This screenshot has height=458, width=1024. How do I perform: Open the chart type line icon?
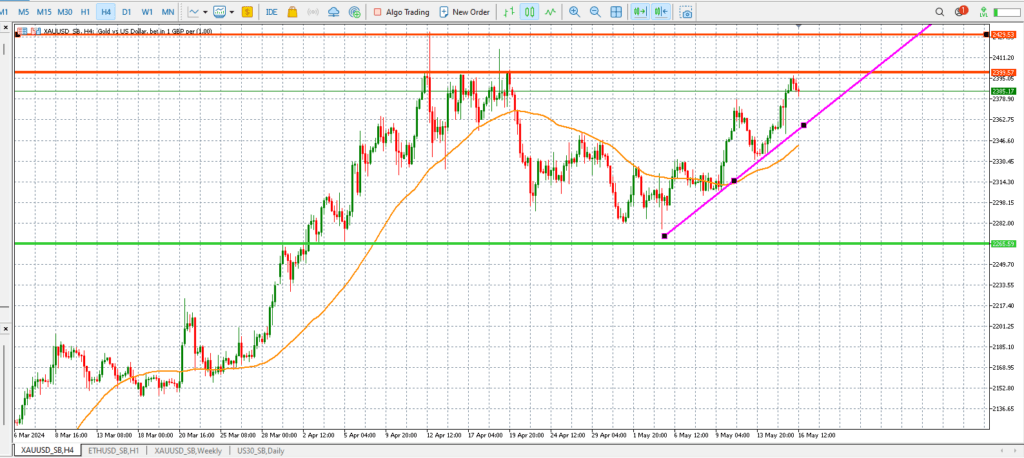[193, 12]
